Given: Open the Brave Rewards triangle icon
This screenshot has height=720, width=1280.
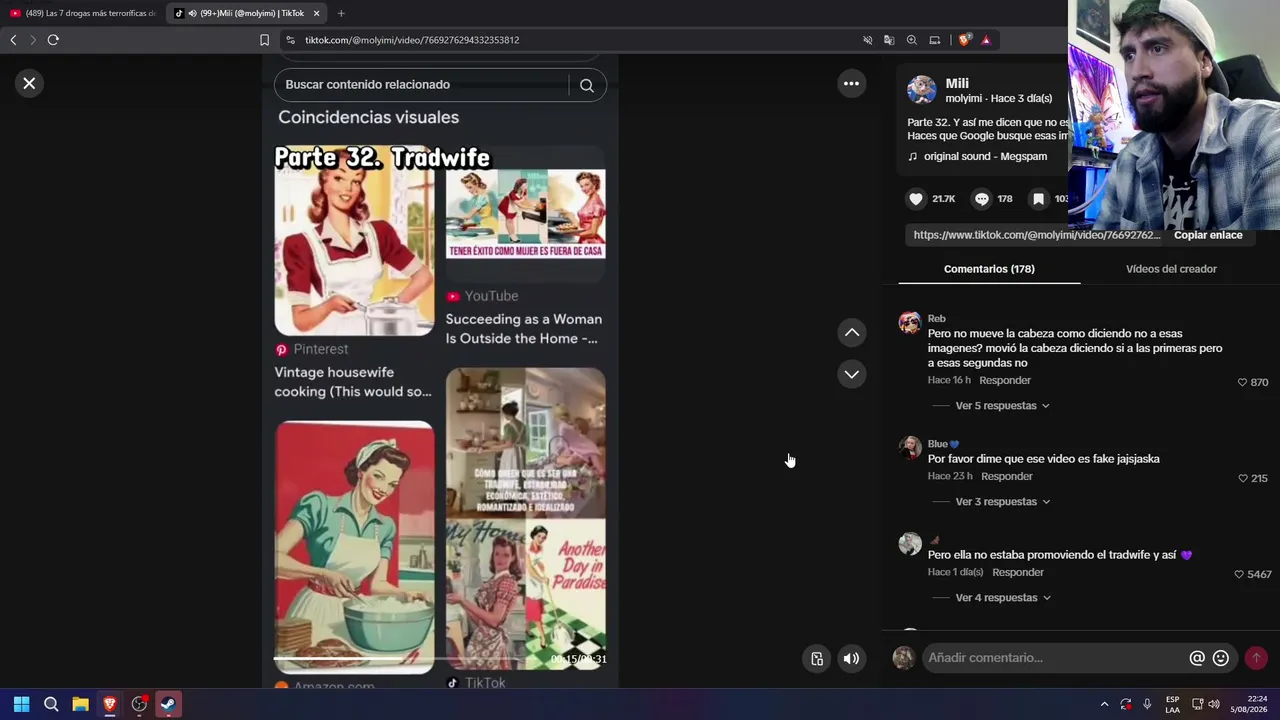Looking at the screenshot, I should click(x=986, y=40).
